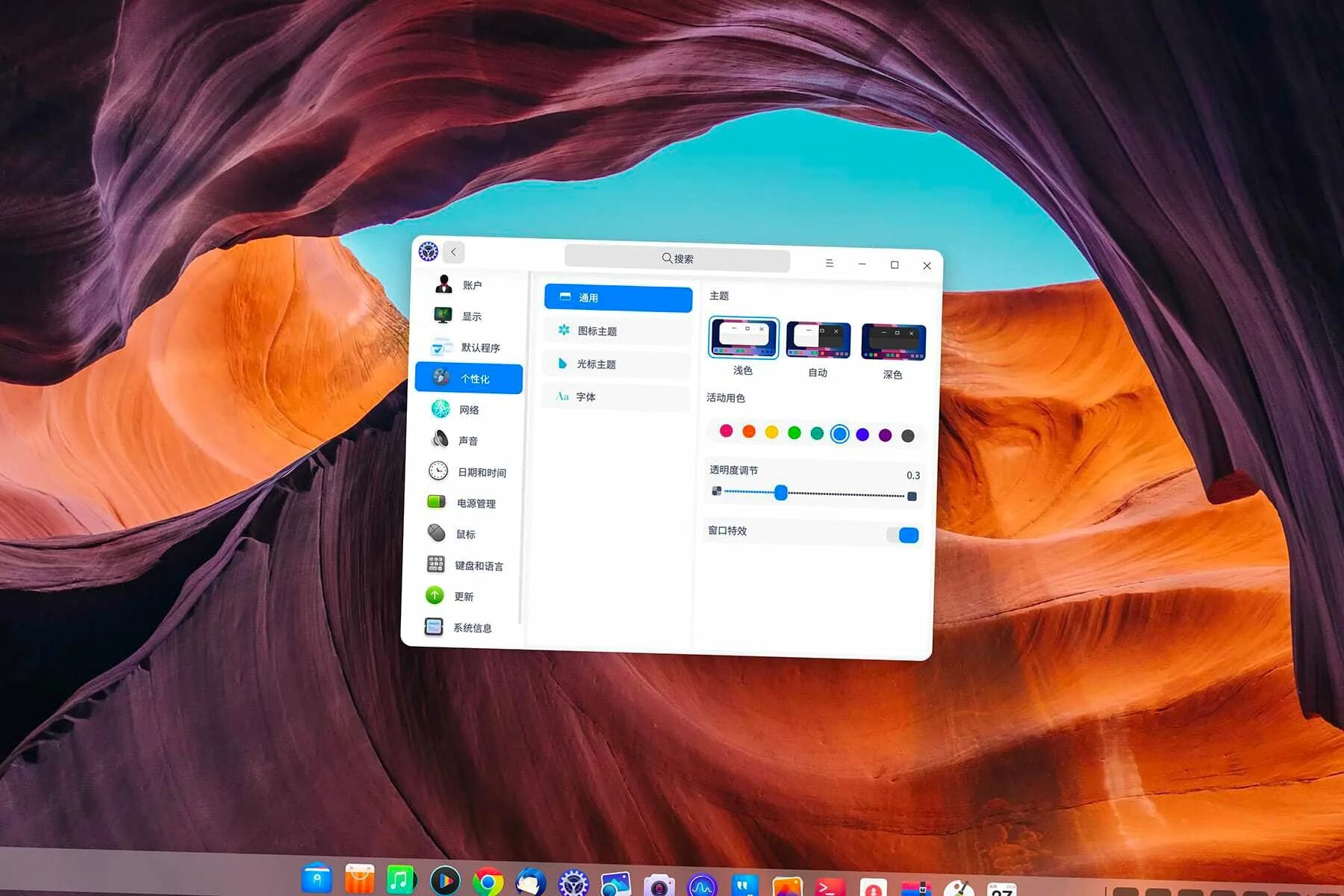Screen dimensions: 1344x896
Task: Open the 鼠标 (Mouse) settings
Action: point(464,534)
